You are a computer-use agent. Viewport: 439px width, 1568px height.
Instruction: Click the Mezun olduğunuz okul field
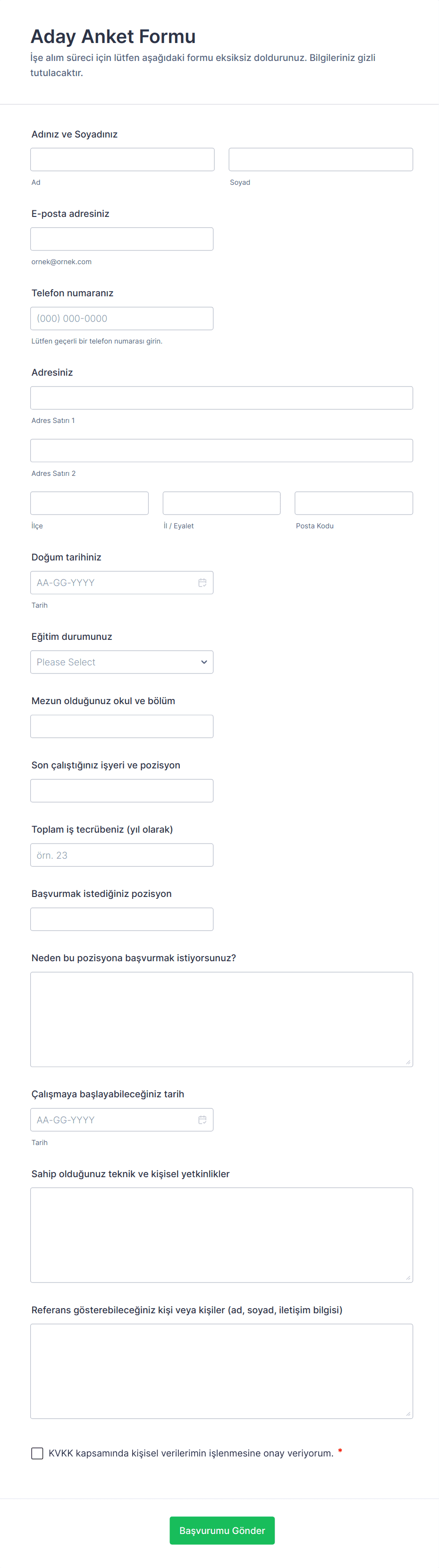(122, 726)
